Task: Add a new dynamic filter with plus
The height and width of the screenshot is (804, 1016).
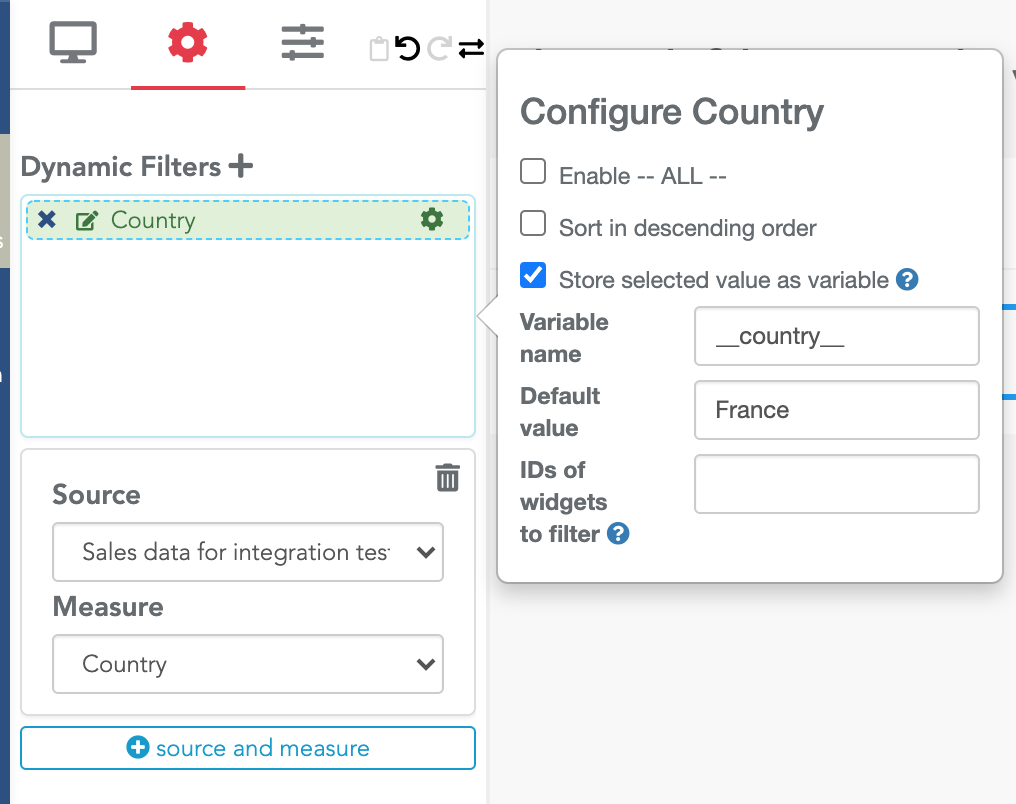Action: [240, 166]
